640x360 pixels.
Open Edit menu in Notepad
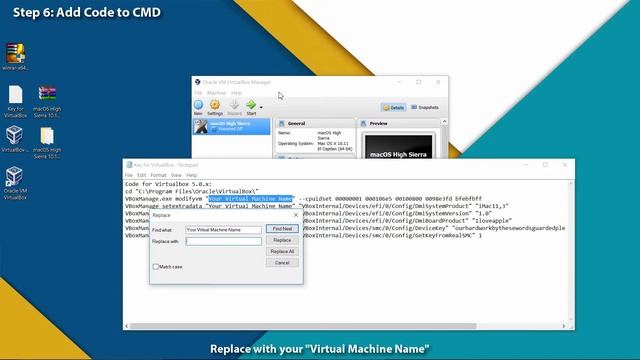click(x=141, y=175)
